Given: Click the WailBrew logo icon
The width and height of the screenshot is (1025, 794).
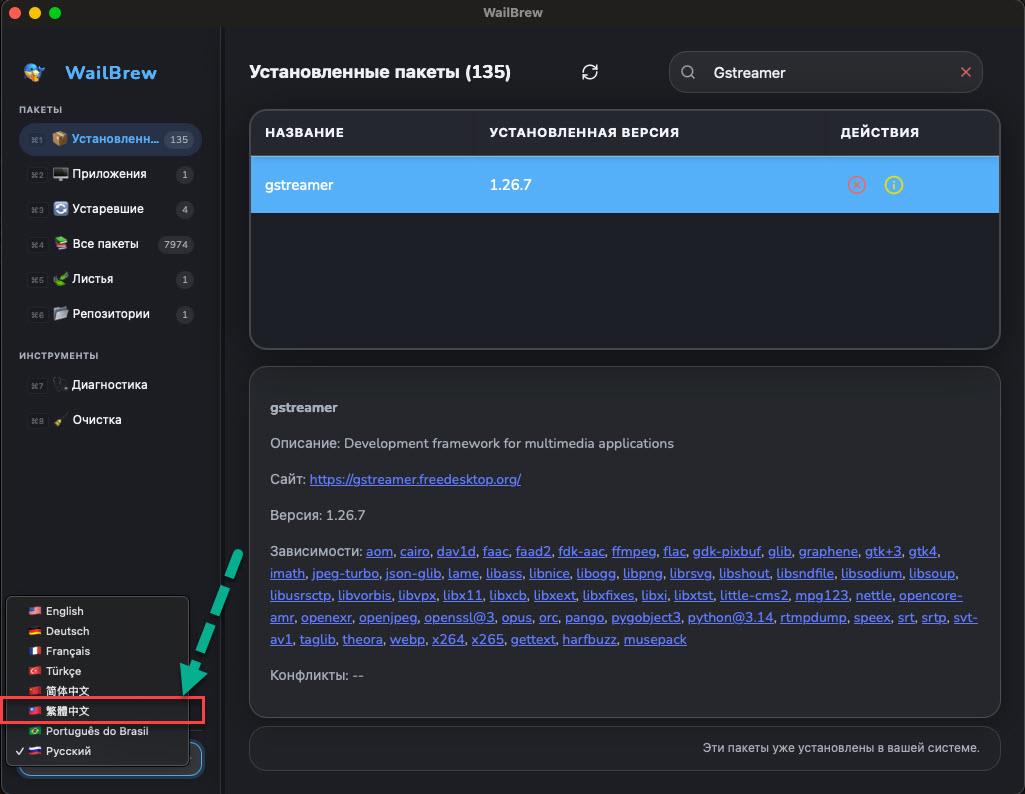Looking at the screenshot, I should [x=35, y=72].
